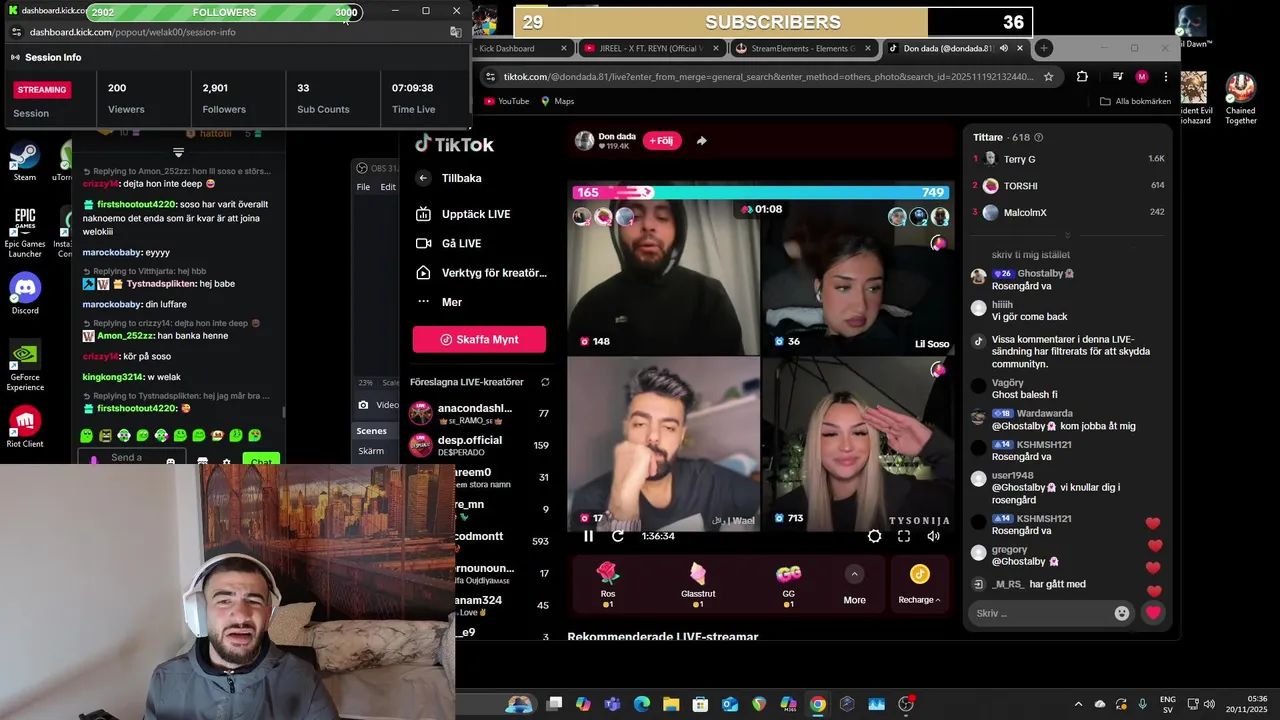Open Chrome extensions puzzle icon
This screenshot has width=1280, height=720.
click(x=1082, y=77)
